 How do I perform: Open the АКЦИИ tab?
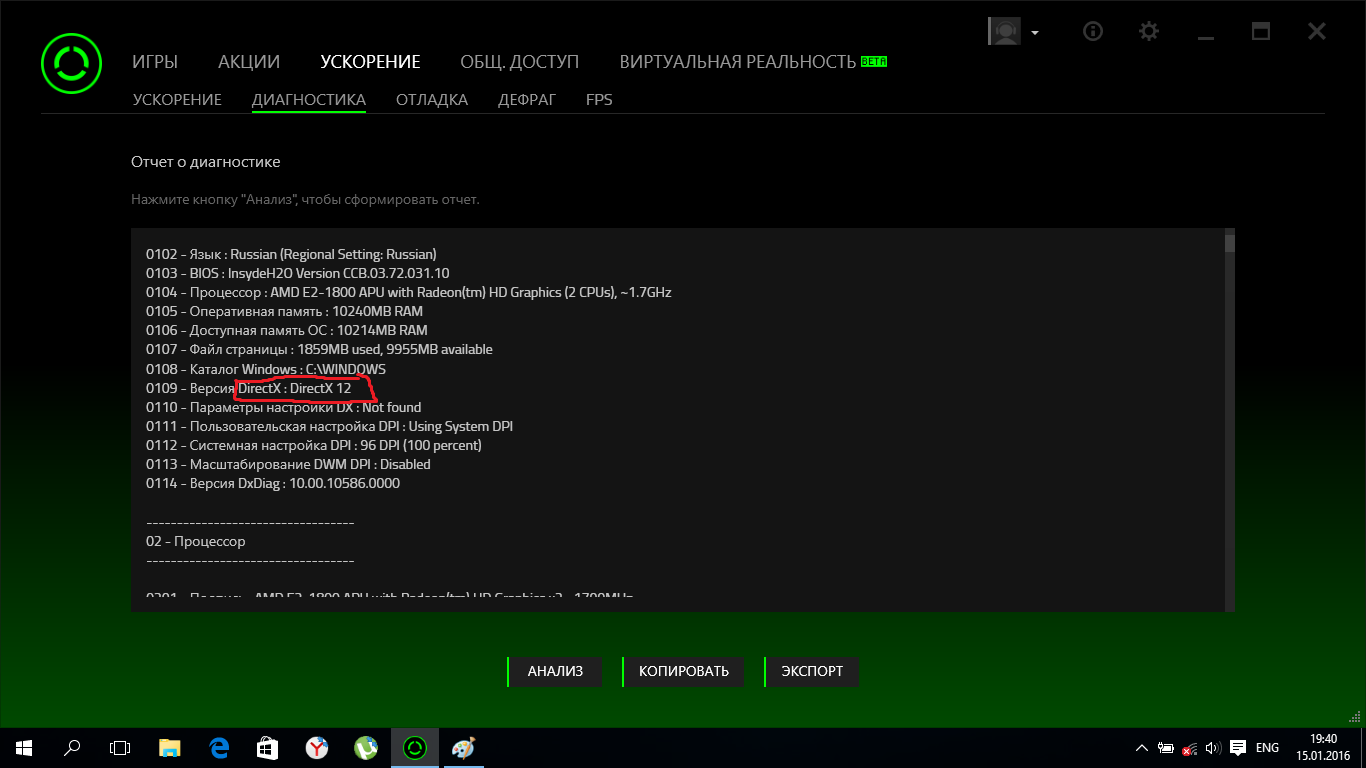(249, 62)
